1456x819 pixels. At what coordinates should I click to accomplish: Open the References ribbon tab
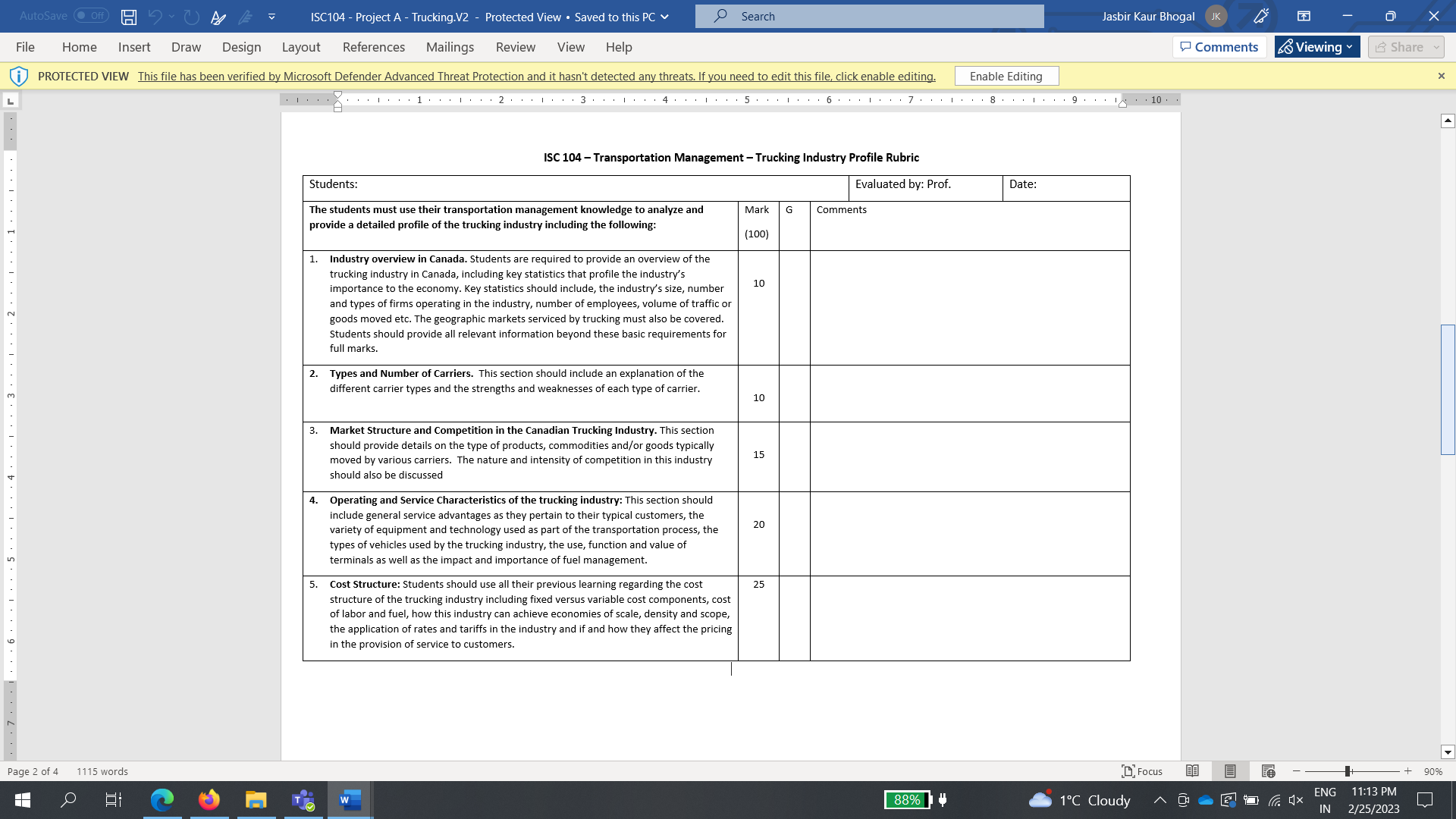coord(373,47)
